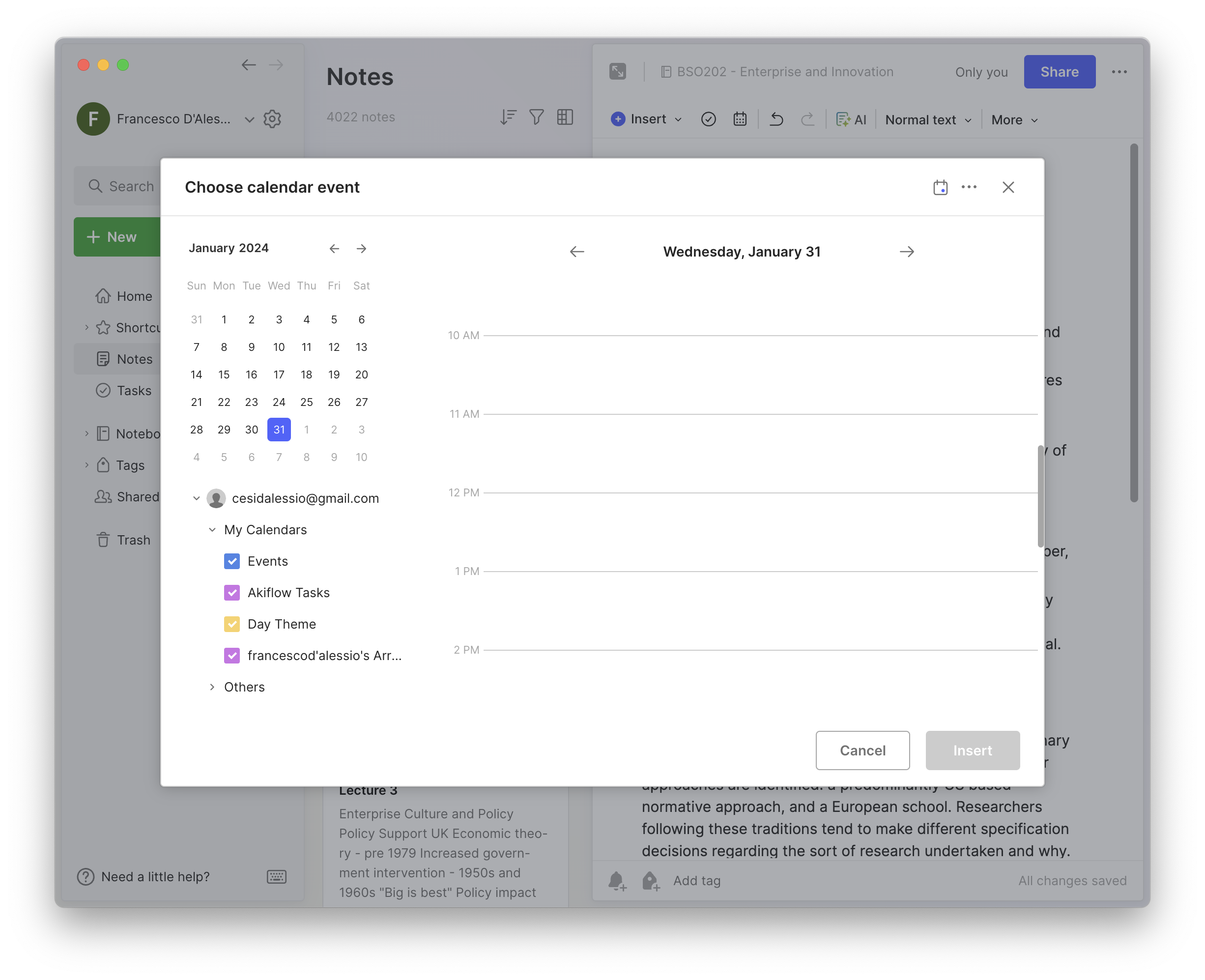Click the expand note fullscreen icon
The width and height of the screenshot is (1205, 980).
[618, 72]
